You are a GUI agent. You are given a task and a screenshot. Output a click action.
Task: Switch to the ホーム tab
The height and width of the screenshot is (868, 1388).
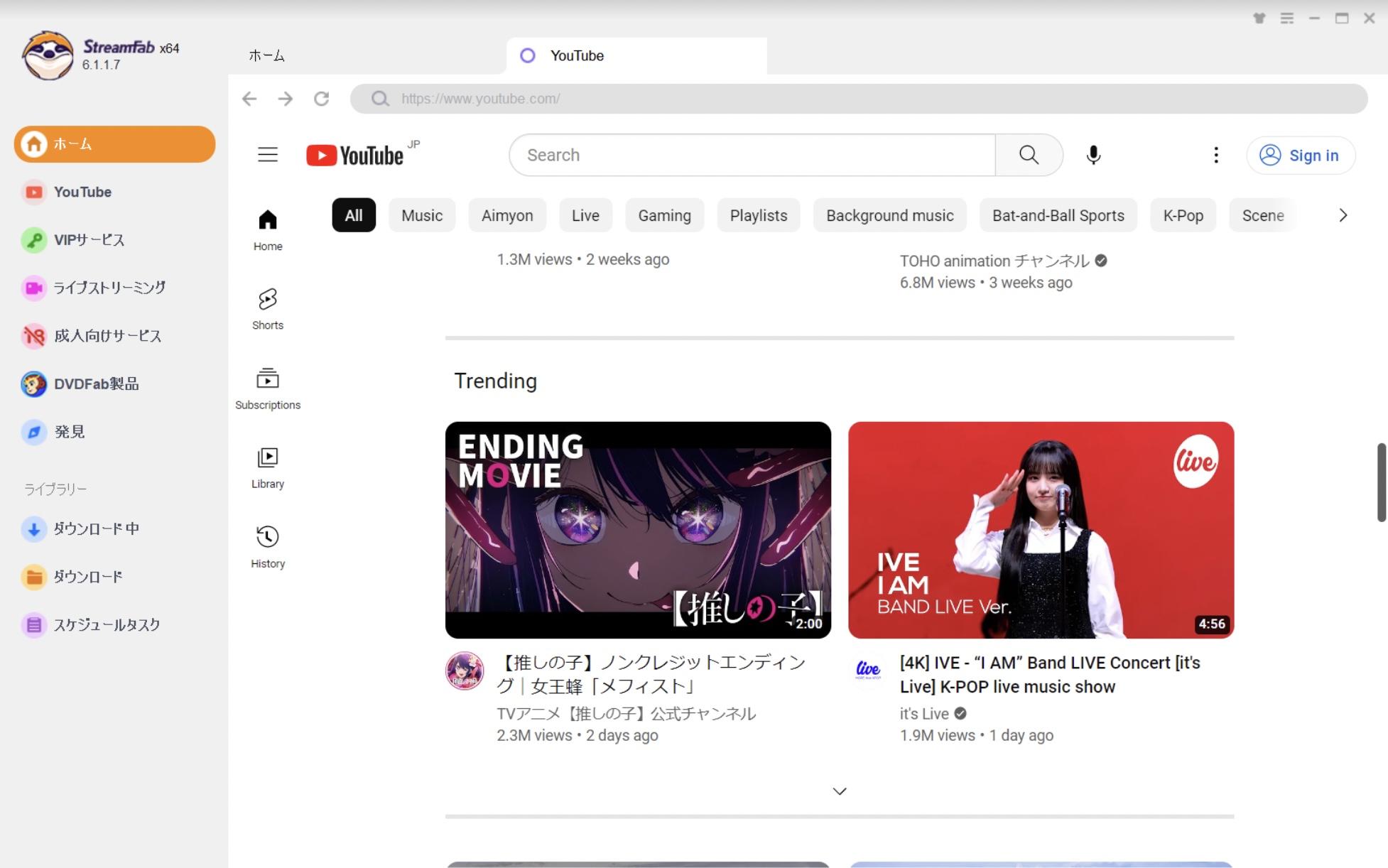266,55
